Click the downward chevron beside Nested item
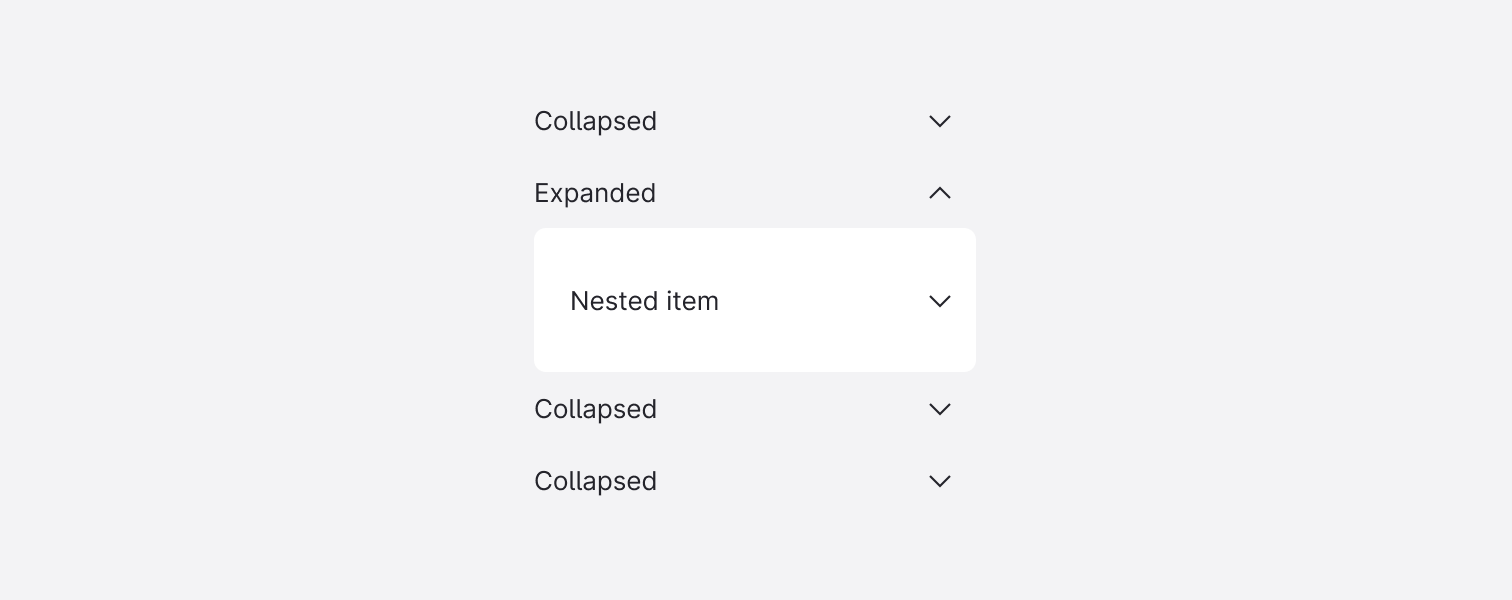This screenshot has width=1512, height=600. pos(939,301)
